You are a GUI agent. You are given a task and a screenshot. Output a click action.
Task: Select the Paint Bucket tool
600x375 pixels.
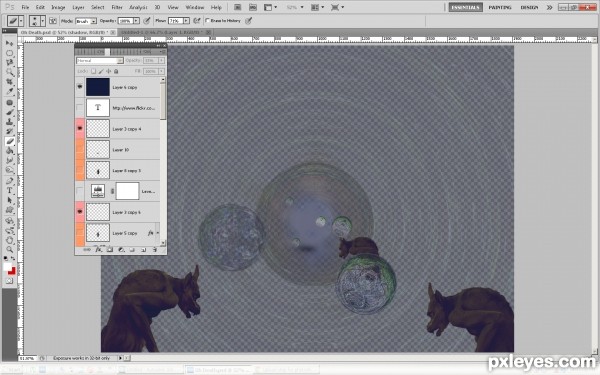coord(10,151)
